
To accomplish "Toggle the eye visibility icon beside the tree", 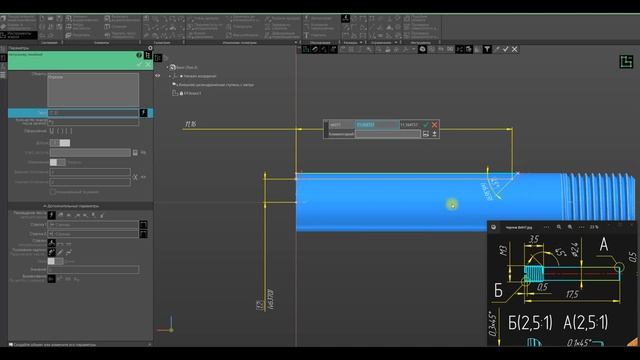I will coord(158,76).
